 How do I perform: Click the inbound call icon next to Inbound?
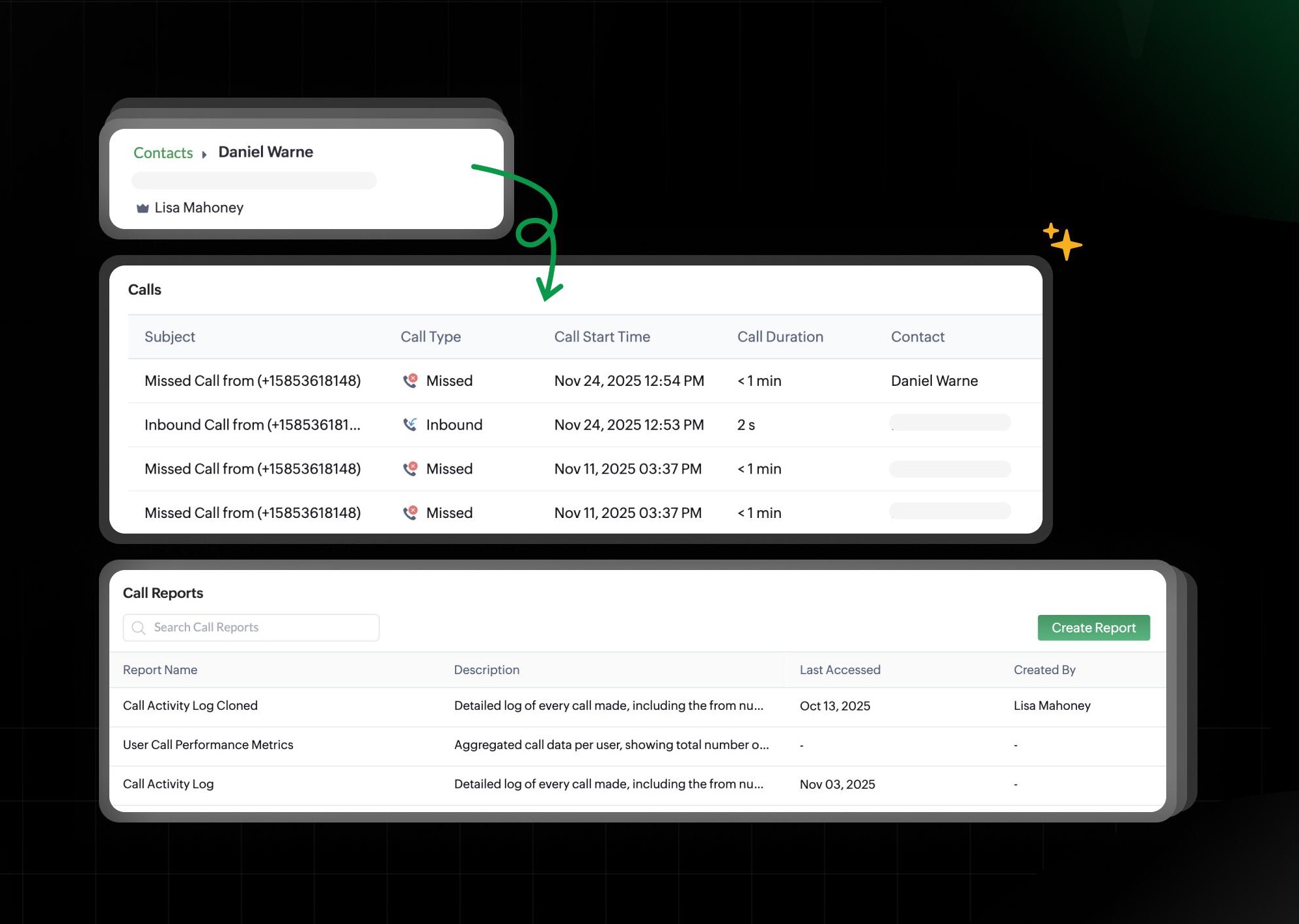[409, 424]
